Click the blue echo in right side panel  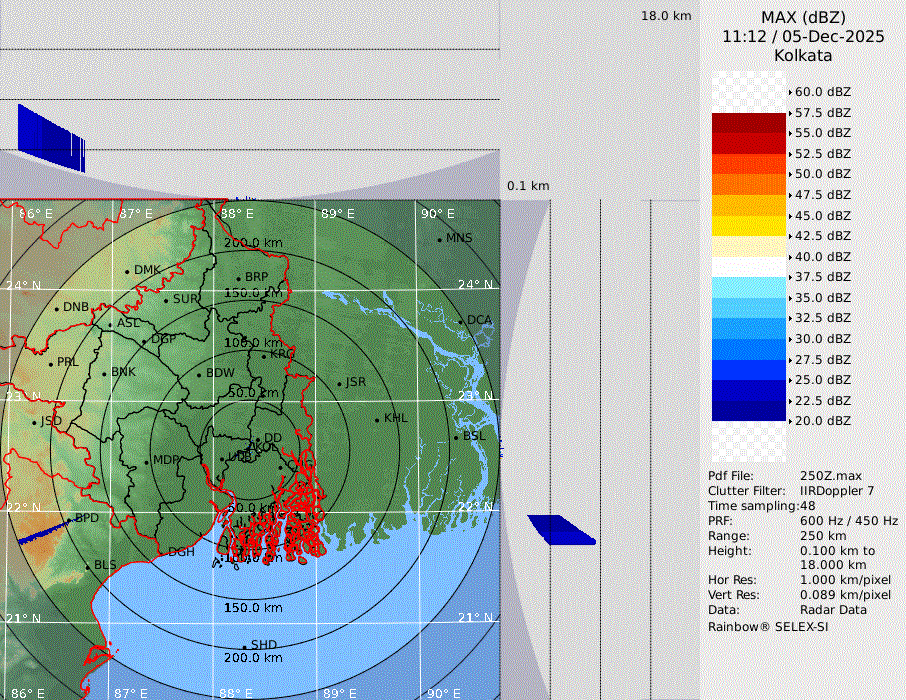point(561,529)
